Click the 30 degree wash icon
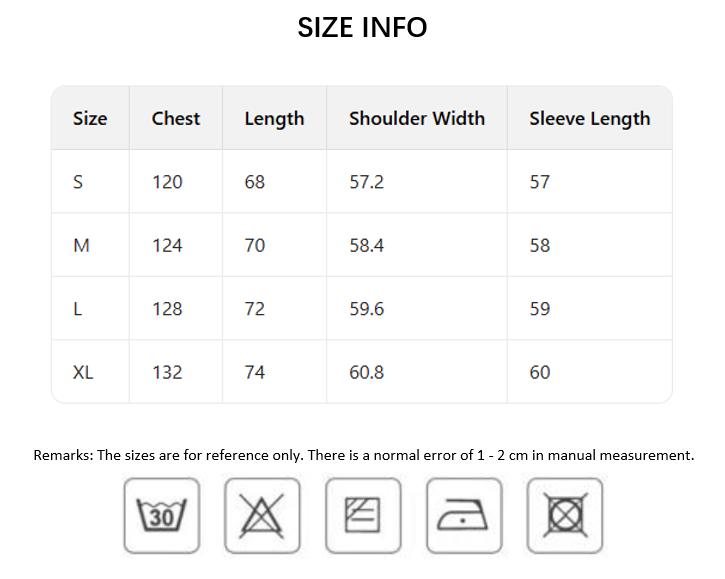725x579 pixels. (x=162, y=516)
